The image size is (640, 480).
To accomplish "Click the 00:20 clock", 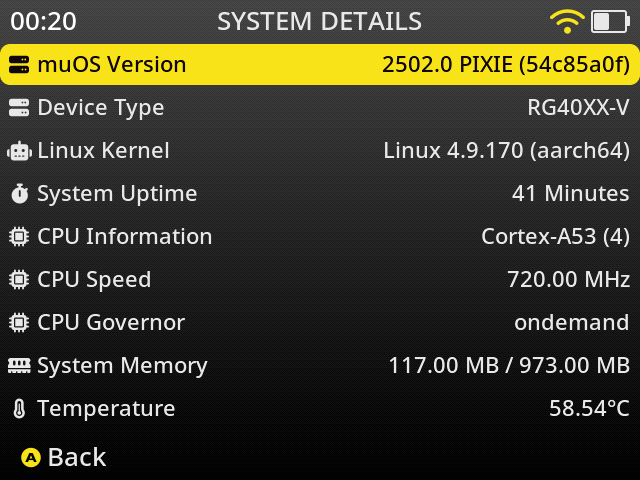I will point(43,21).
